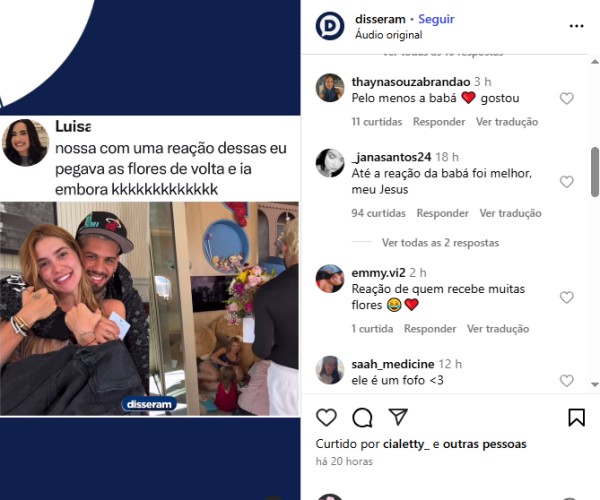This screenshot has height=500, width=600.
Task: Like the post with heart icon
Action: [326, 417]
